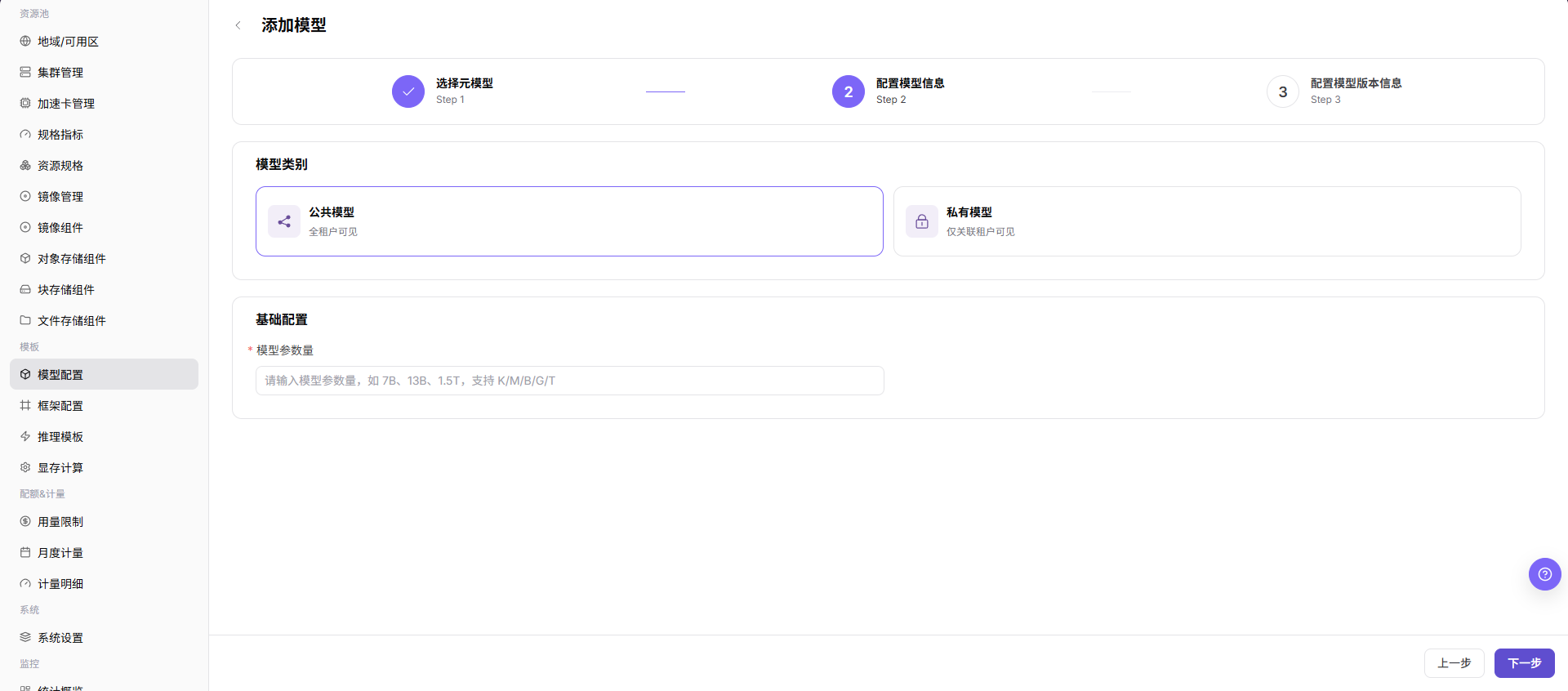Click the layers icon beside 系统设置
Viewport: 1568px width, 691px height.
pyautogui.click(x=25, y=637)
